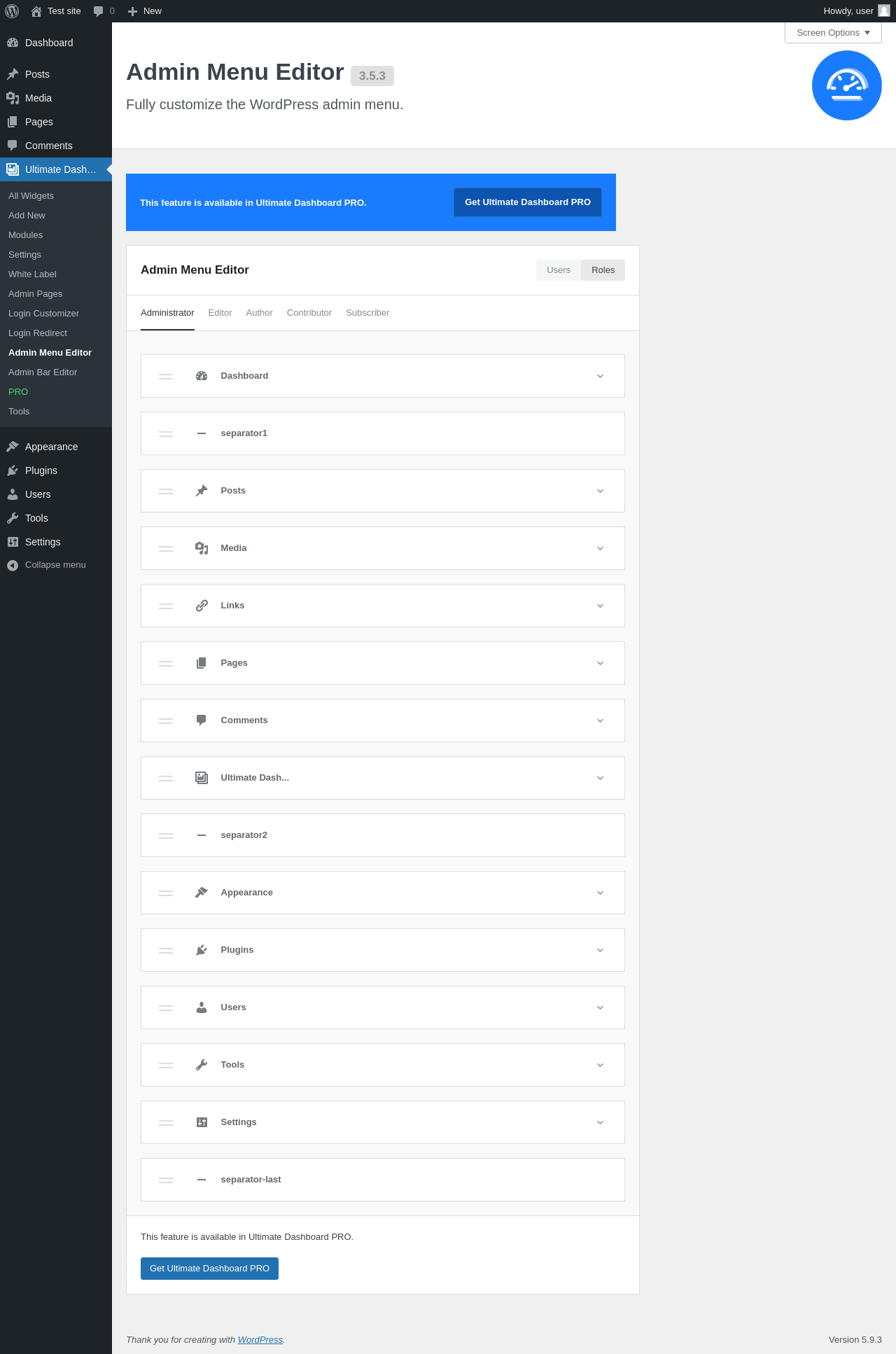
Task: Click the Links chain icon in menu list
Action: 202,606
